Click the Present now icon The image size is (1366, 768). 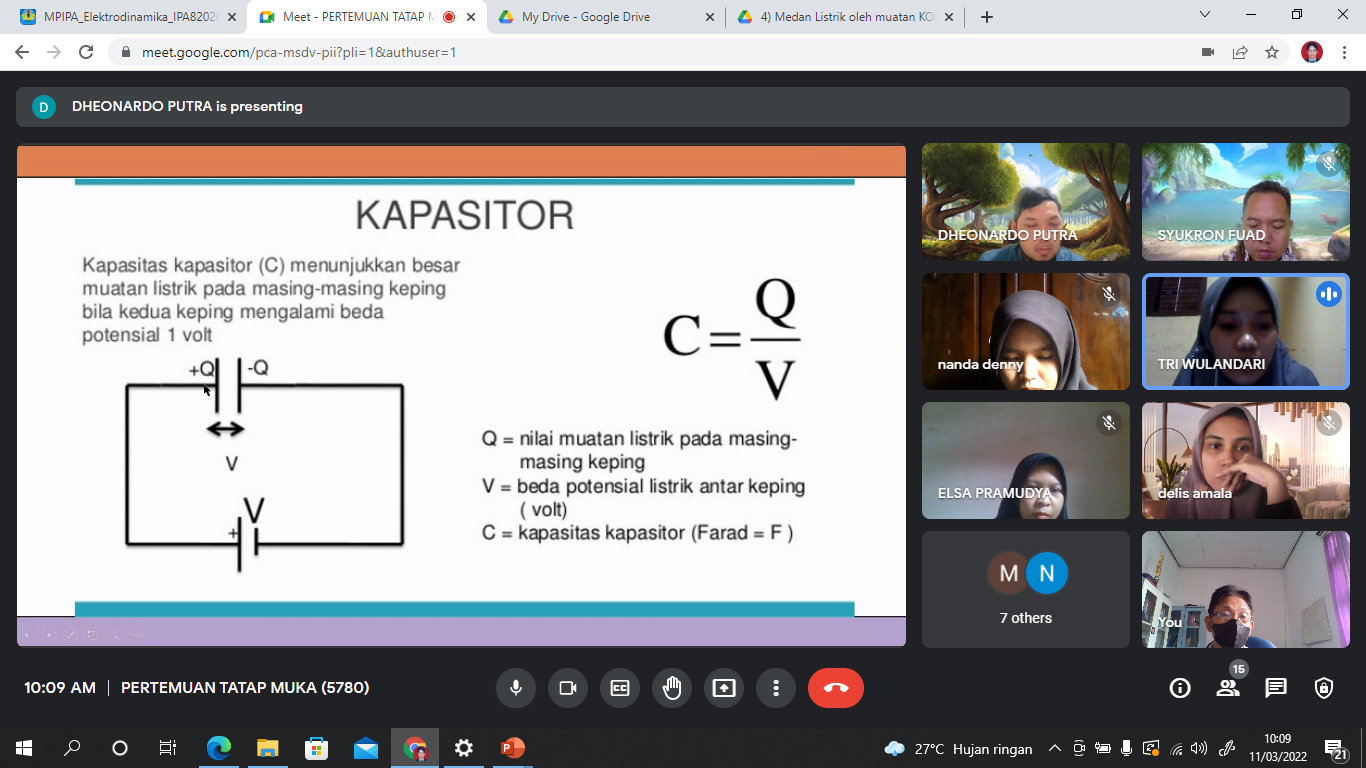pyautogui.click(x=724, y=688)
